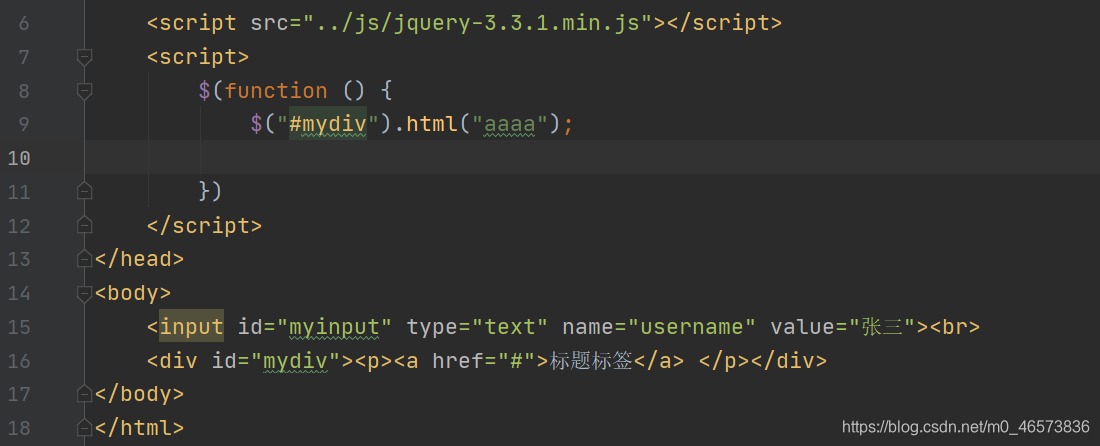The height and width of the screenshot is (446, 1100).
Task: Place cursor in the id="mydiv" attribute
Action: tap(276, 360)
